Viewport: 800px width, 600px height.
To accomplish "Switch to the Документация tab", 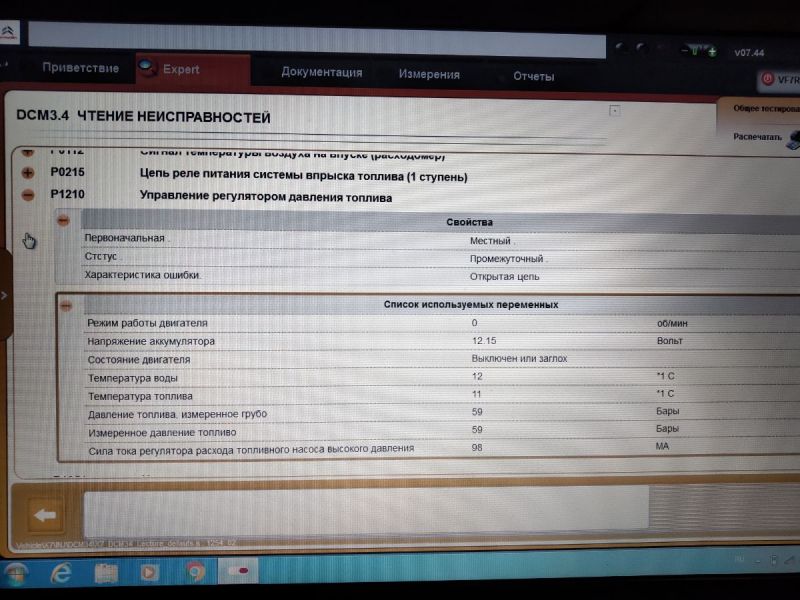I will pos(321,73).
